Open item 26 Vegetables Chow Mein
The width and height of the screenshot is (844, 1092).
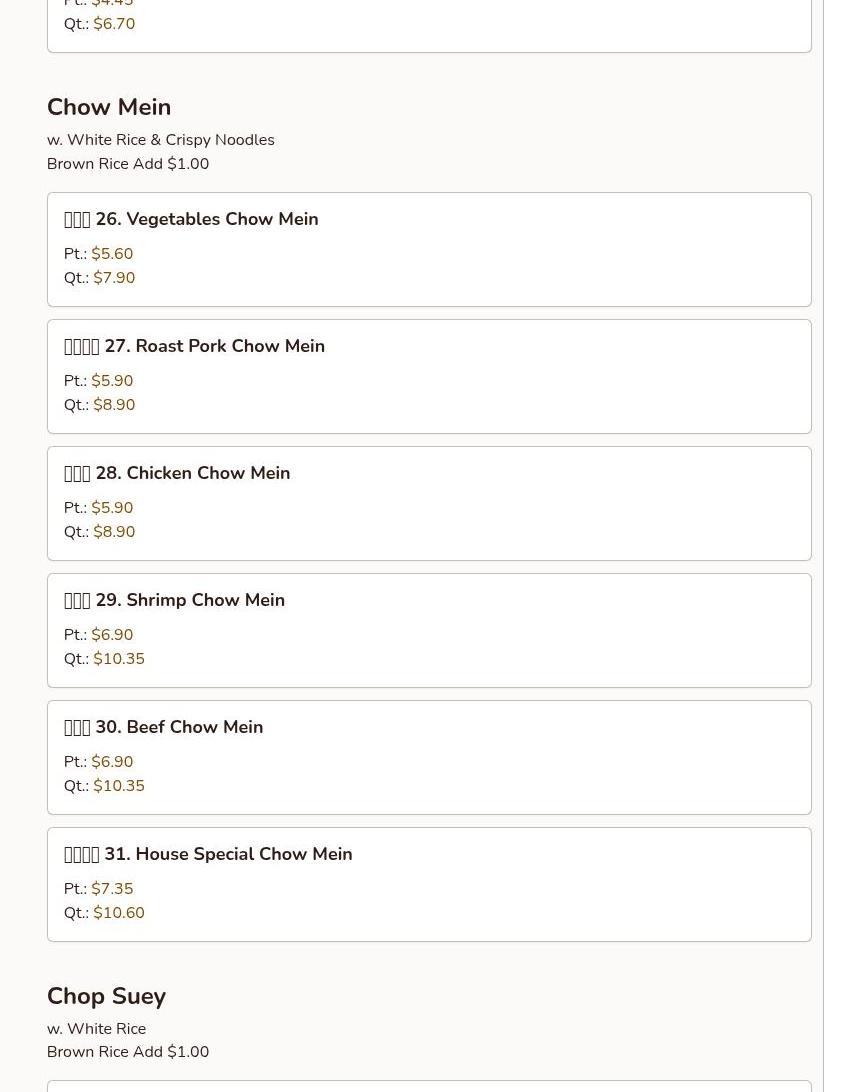point(429,249)
